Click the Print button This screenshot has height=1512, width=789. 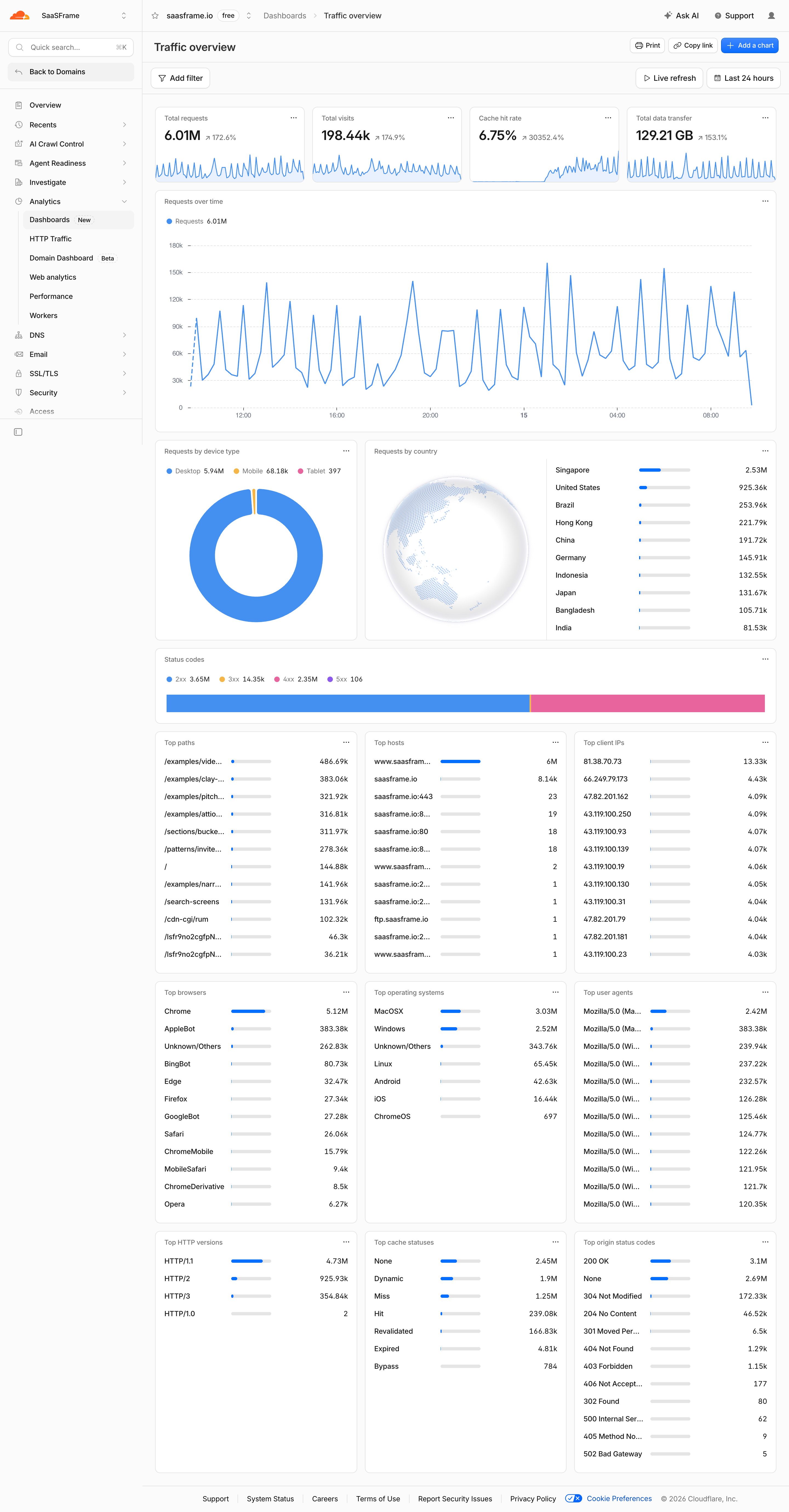point(648,46)
